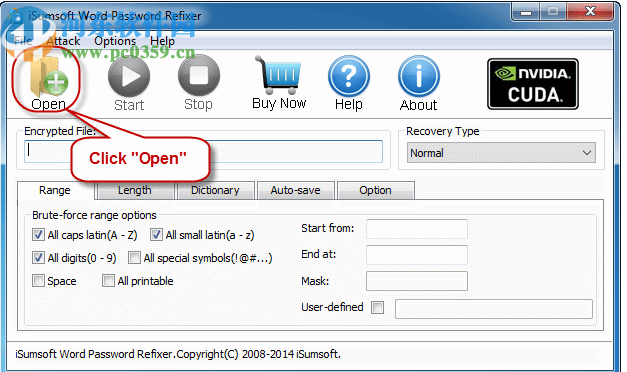Screen dimensions: 627x372
Task: Enable the All printable checkbox
Action: coord(108,280)
